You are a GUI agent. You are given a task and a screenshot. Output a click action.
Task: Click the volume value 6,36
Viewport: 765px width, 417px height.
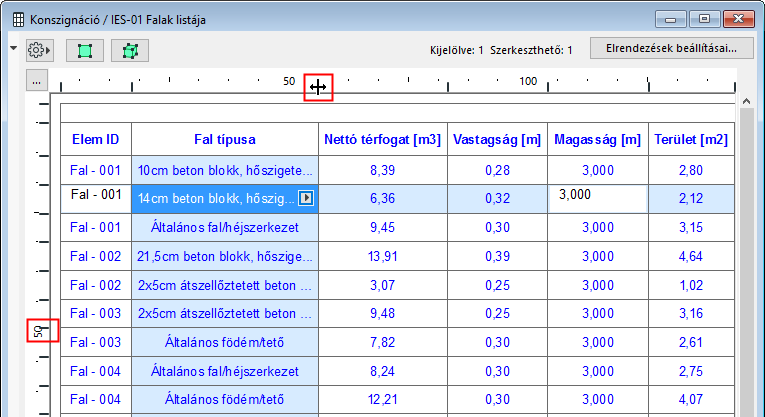[382, 199]
